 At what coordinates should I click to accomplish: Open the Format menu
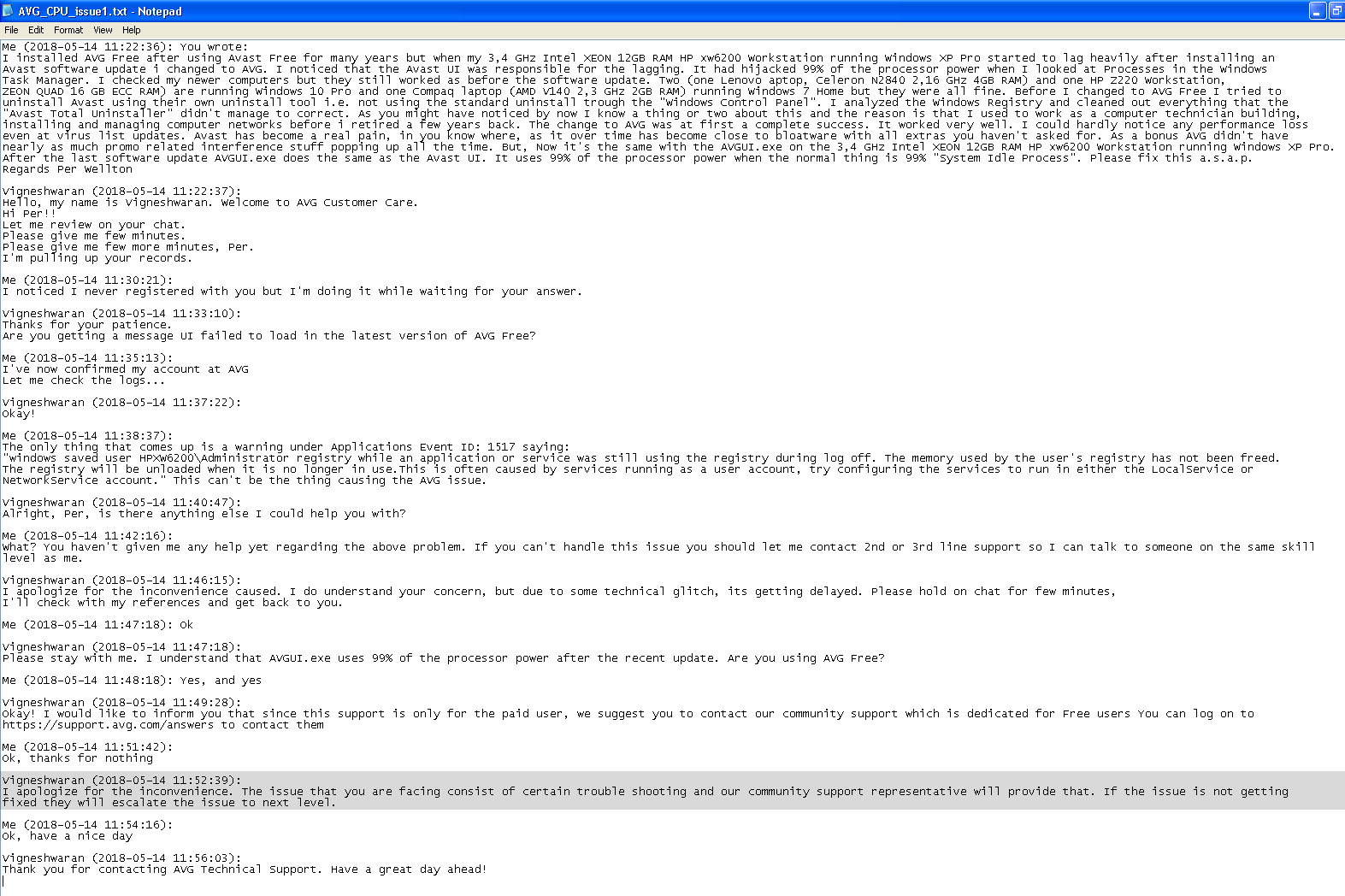coord(68,30)
